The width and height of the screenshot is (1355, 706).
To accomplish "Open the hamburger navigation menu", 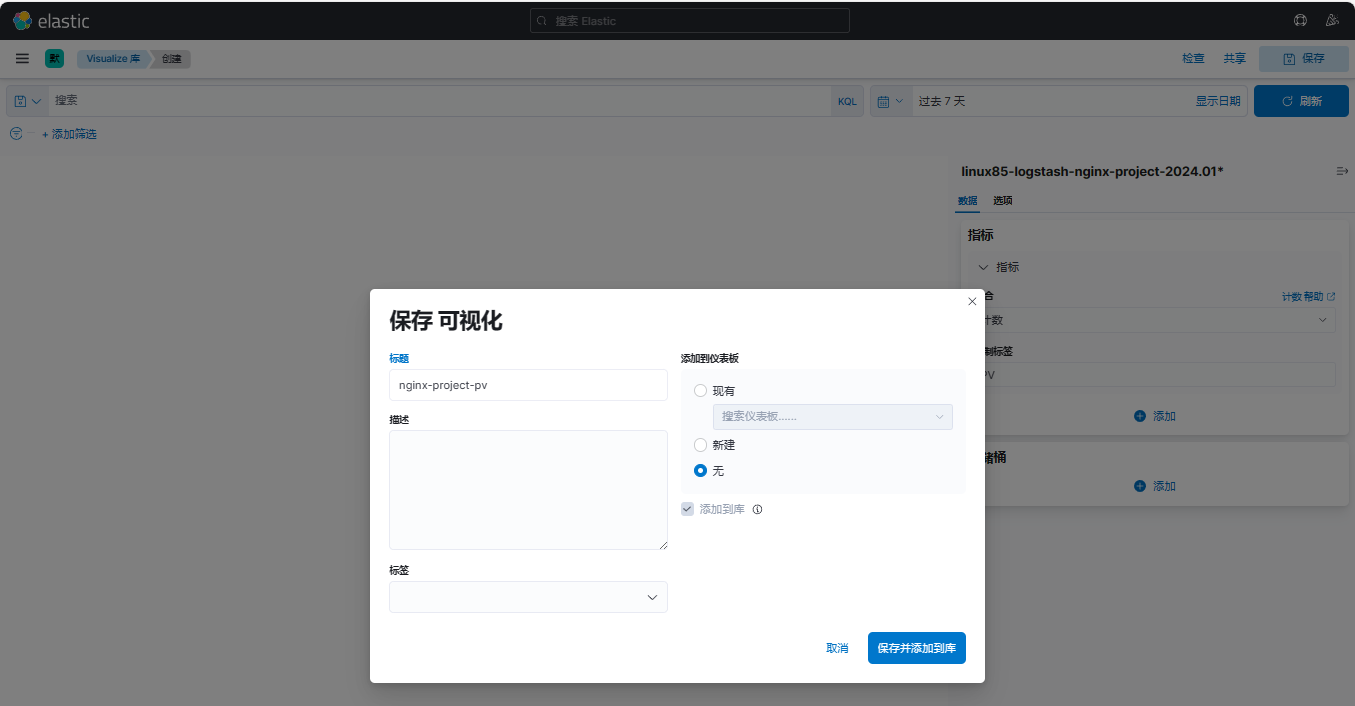I will coord(22,59).
